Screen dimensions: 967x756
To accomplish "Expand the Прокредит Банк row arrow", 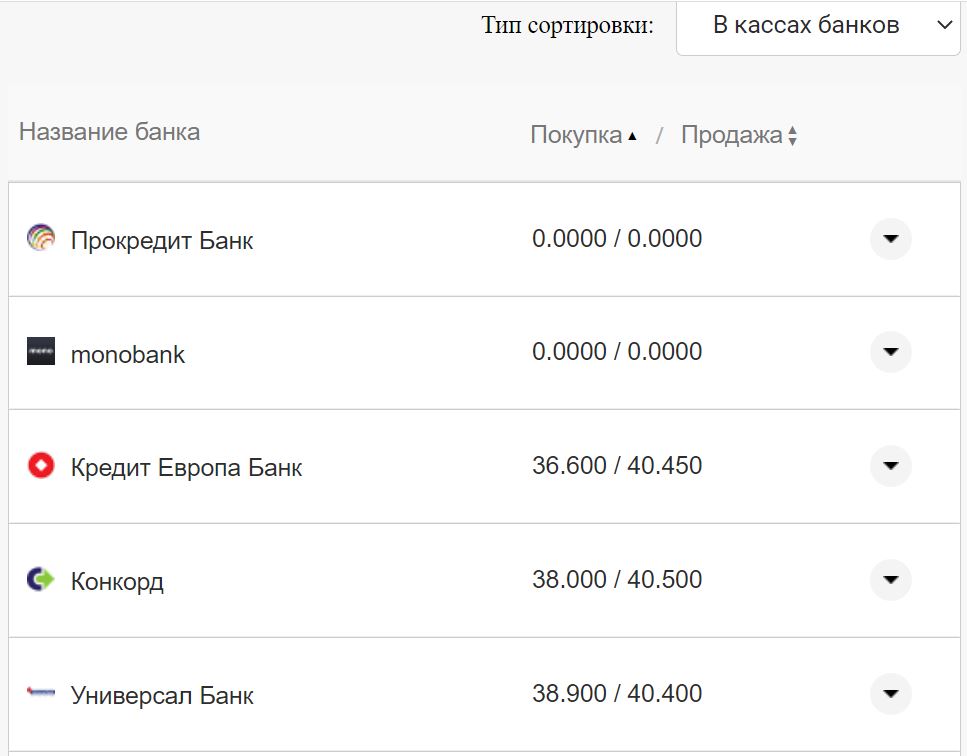I will [x=889, y=240].
